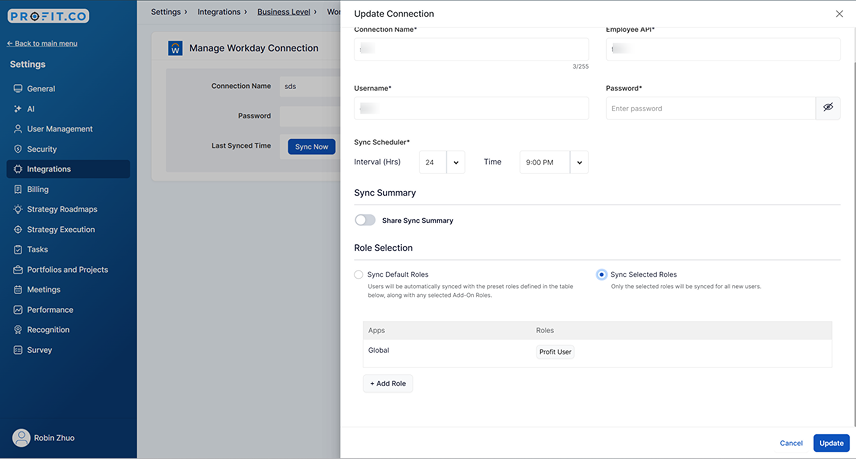Viewport: 856px width, 459px height.
Task: Click the sds Connection Name field
Action: (310, 86)
